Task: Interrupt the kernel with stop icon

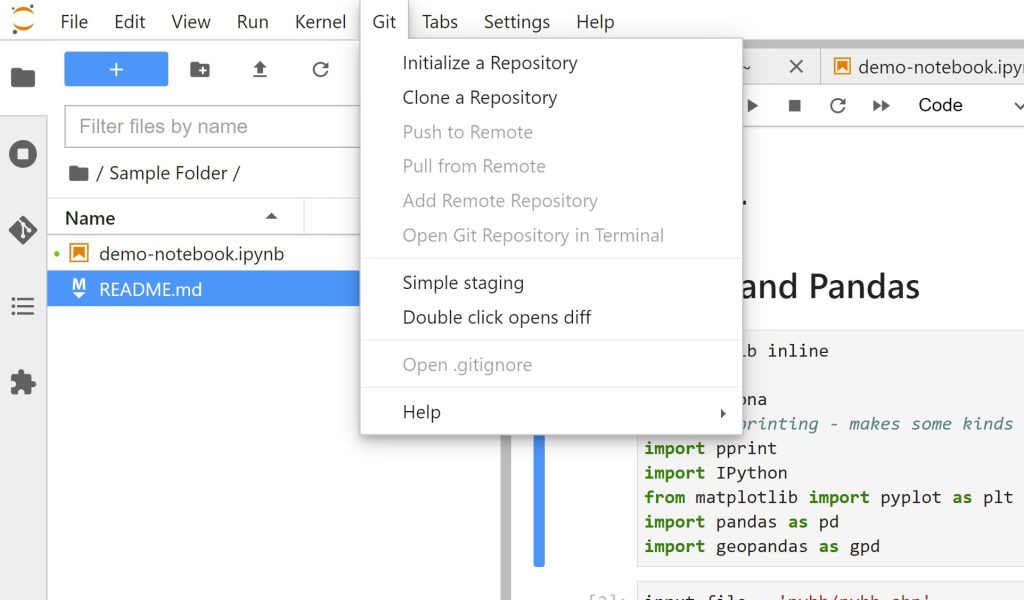Action: click(795, 105)
